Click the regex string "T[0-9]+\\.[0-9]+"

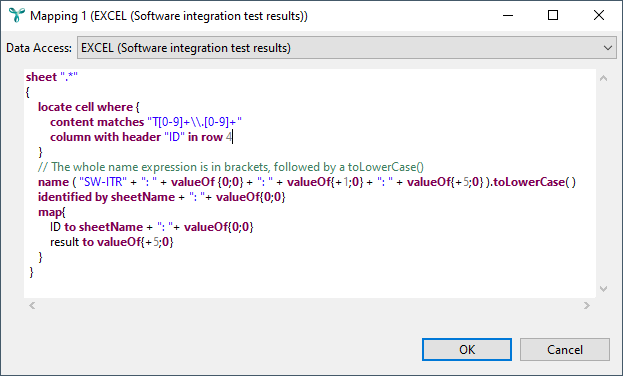(x=194, y=122)
